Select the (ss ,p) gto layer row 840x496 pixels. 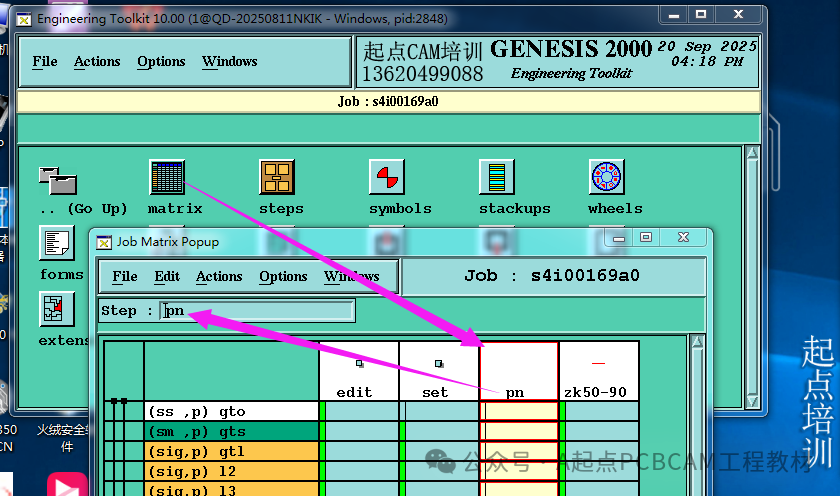pyautogui.click(x=231, y=411)
